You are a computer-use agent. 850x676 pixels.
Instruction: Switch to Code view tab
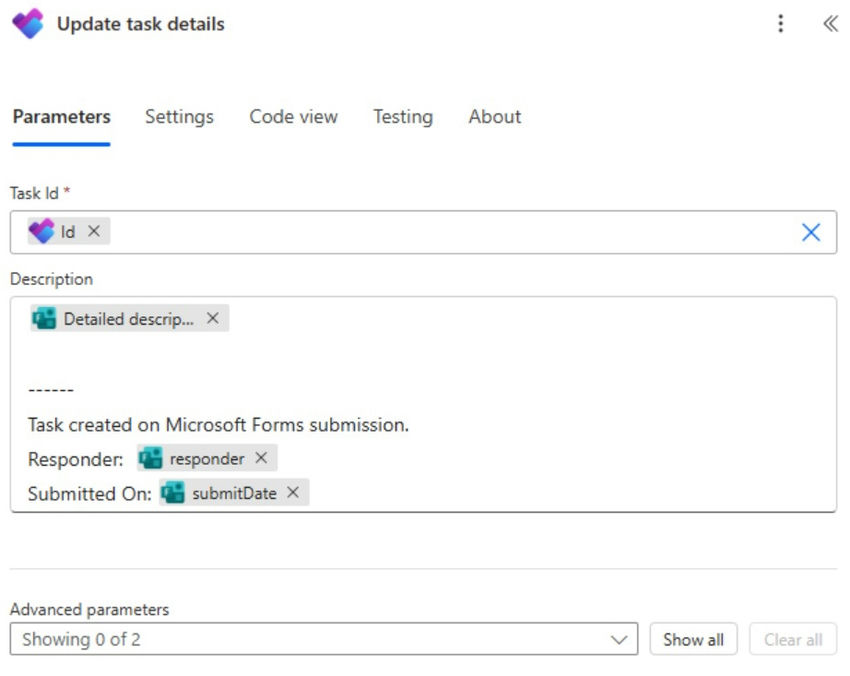point(293,117)
